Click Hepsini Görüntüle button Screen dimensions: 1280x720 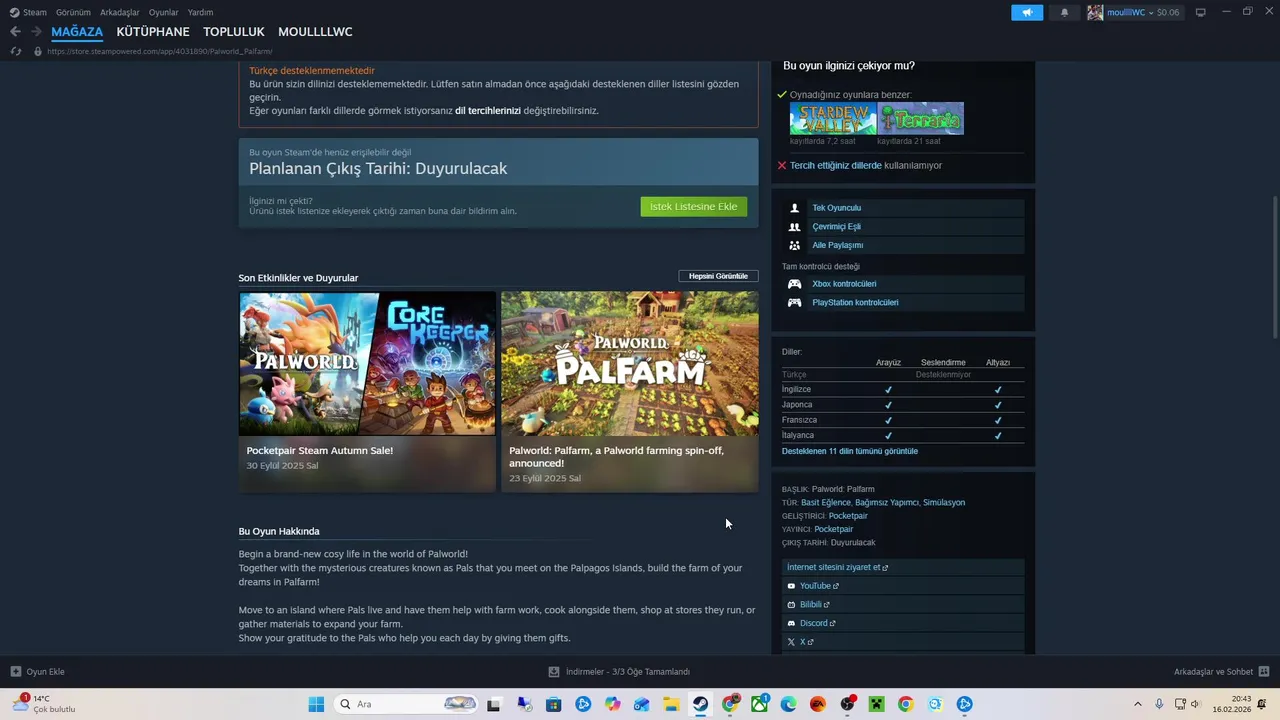point(718,276)
